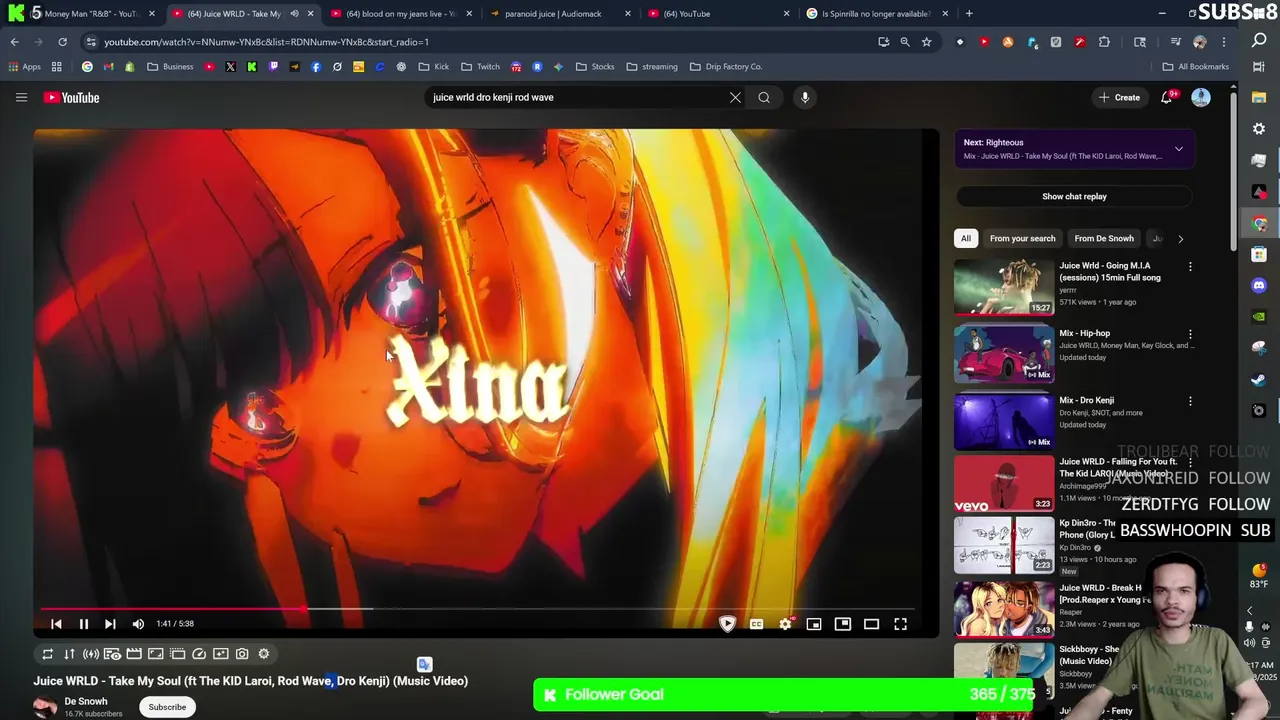
Task: Open the De Snowh channel name link
Action: point(86,701)
